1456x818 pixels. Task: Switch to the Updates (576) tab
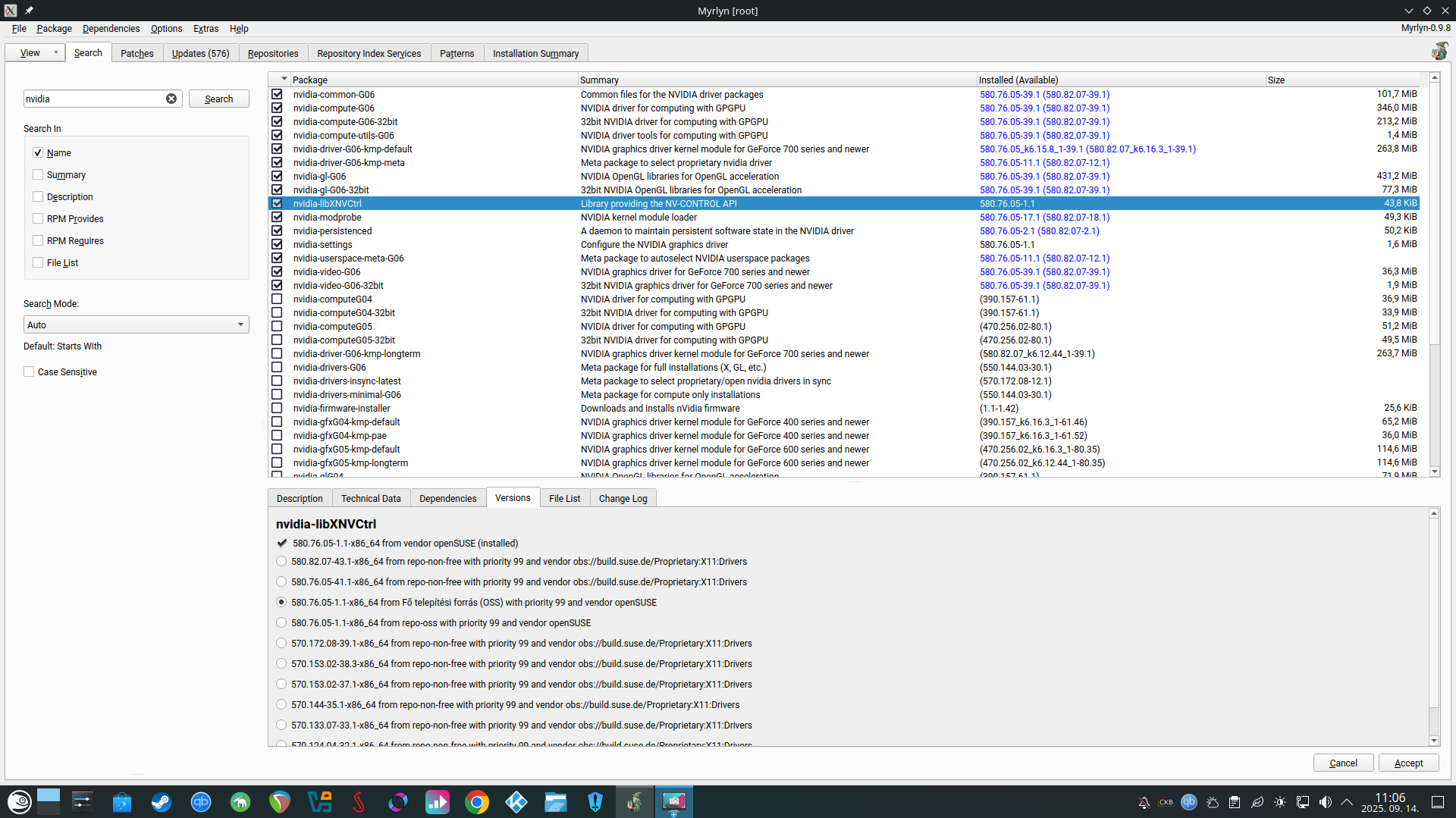(x=200, y=53)
